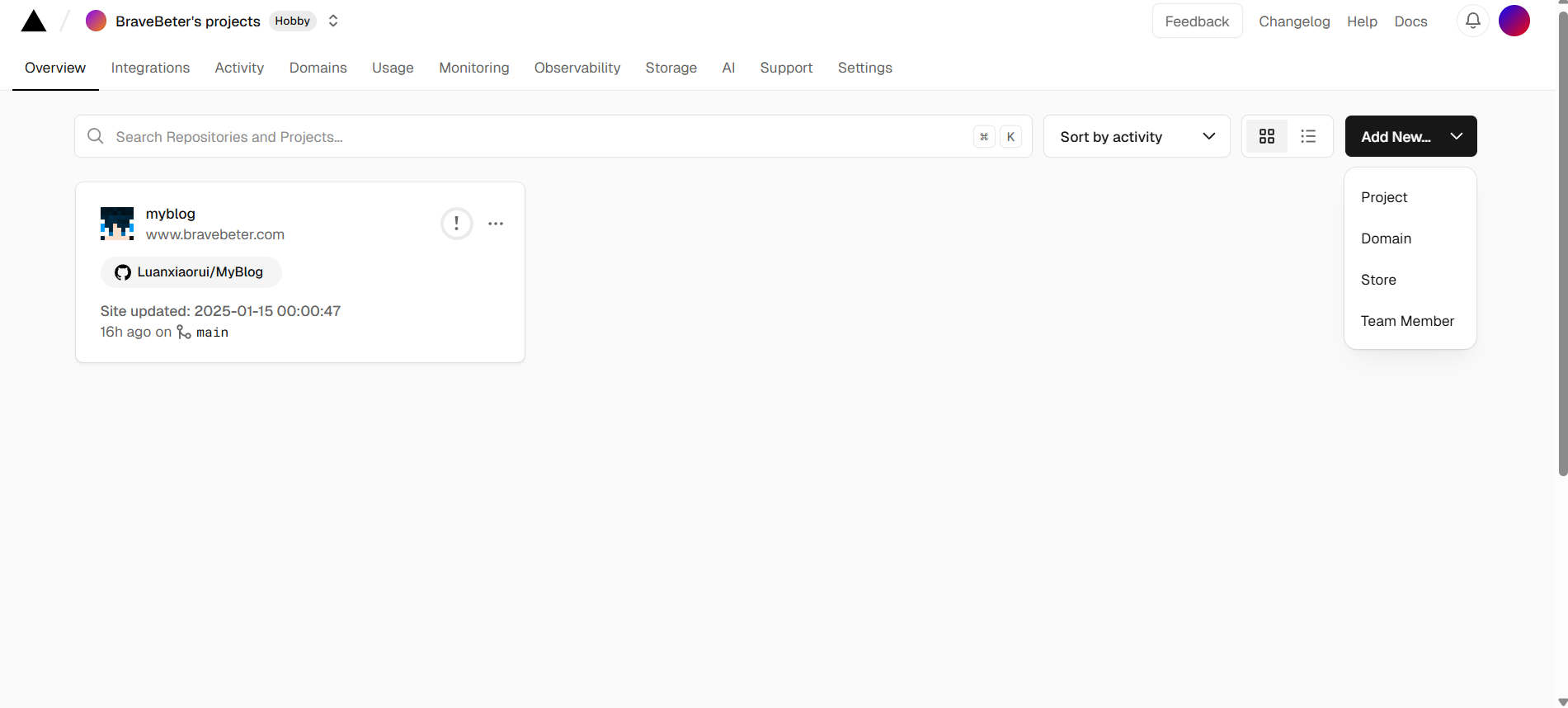Click the K shortcut key badge
This screenshot has height=708, width=1568.
(1010, 137)
